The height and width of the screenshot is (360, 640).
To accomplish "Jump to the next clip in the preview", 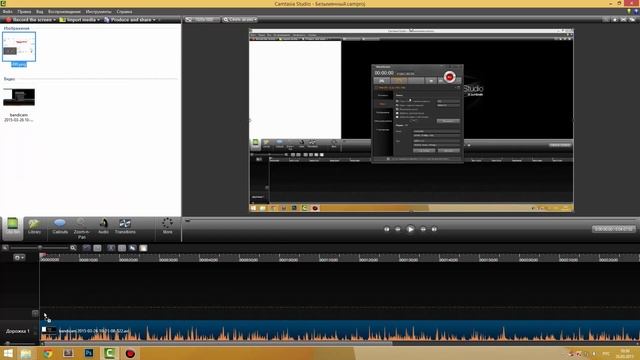I will 434,229.
